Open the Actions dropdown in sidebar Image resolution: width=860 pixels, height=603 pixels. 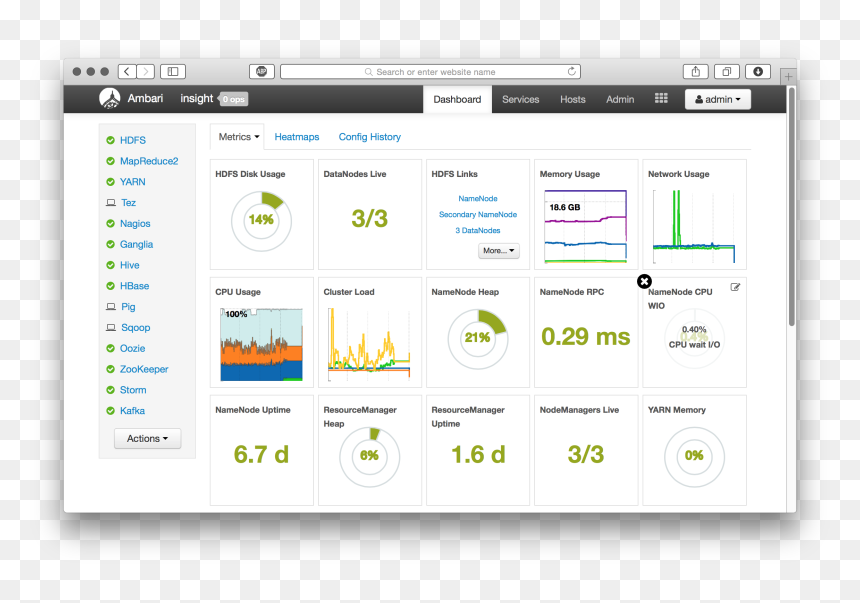coord(147,438)
